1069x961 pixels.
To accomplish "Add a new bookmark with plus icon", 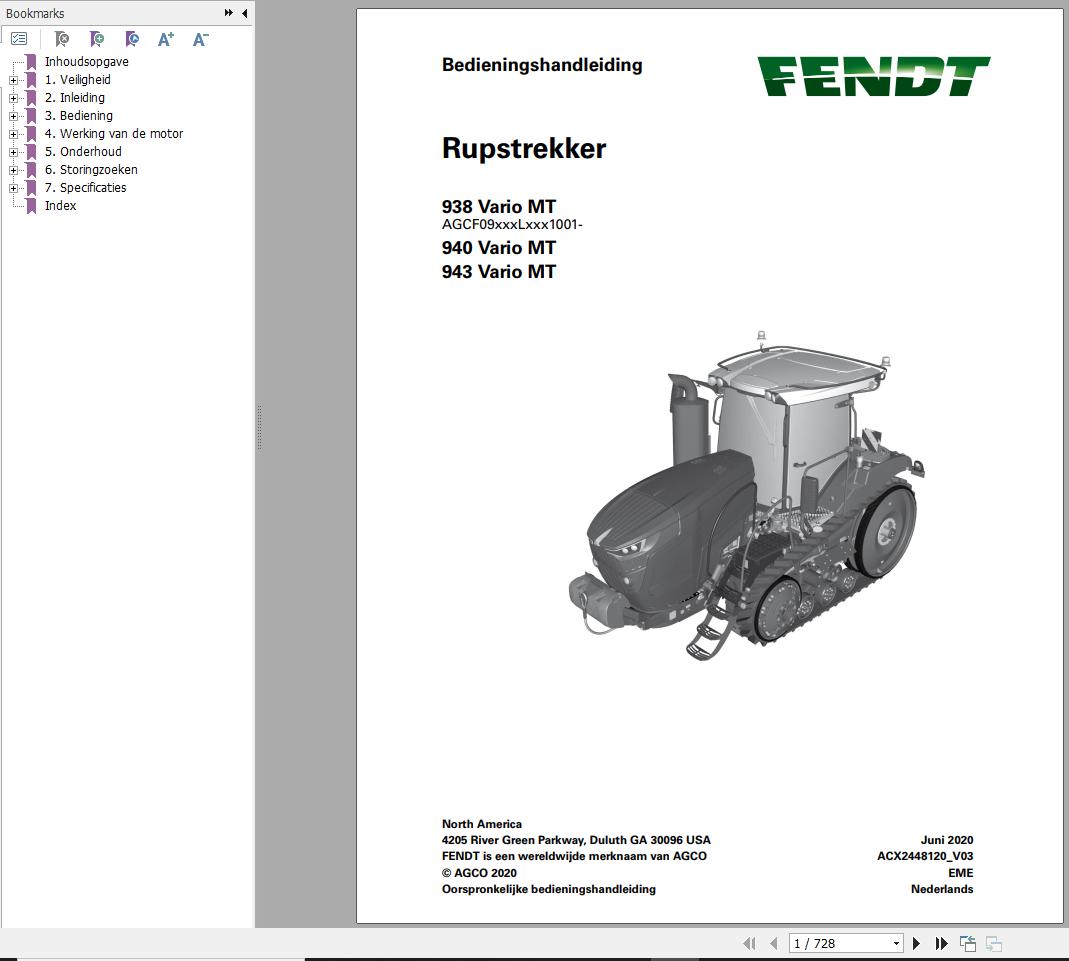I will [x=97, y=40].
